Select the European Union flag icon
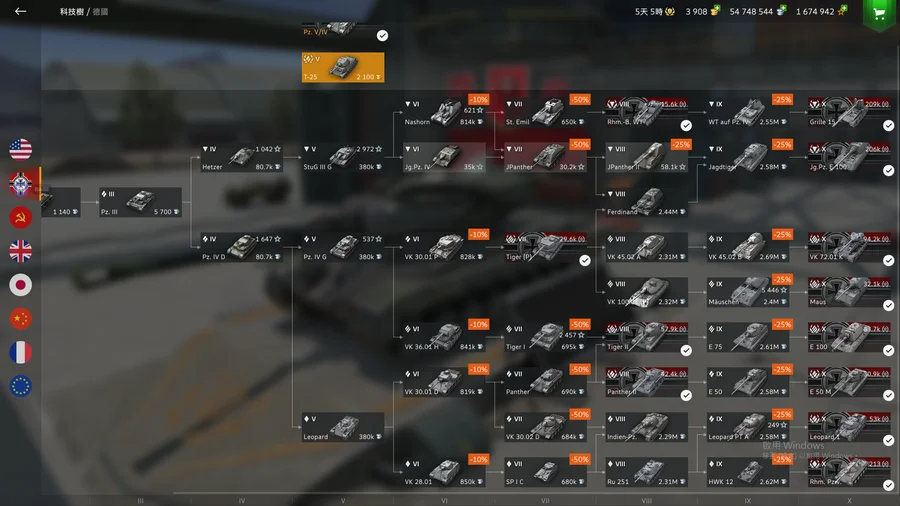This screenshot has height=506, width=900. click(x=21, y=387)
